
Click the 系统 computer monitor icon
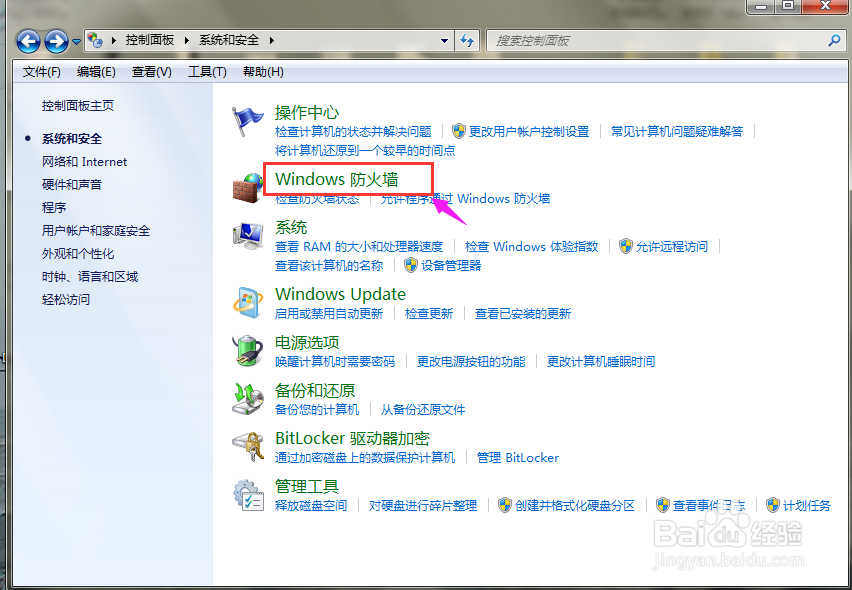248,236
